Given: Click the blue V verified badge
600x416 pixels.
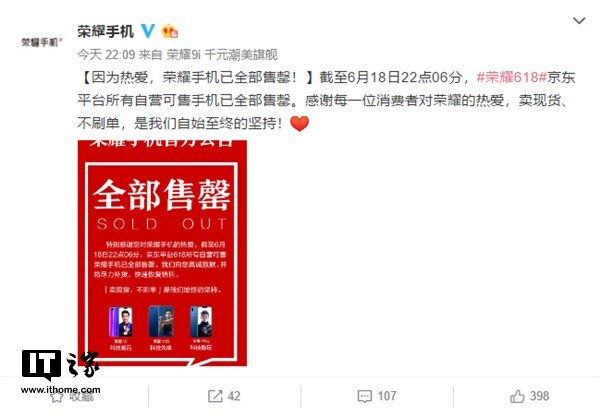Looking at the screenshot, I should (x=148, y=31).
